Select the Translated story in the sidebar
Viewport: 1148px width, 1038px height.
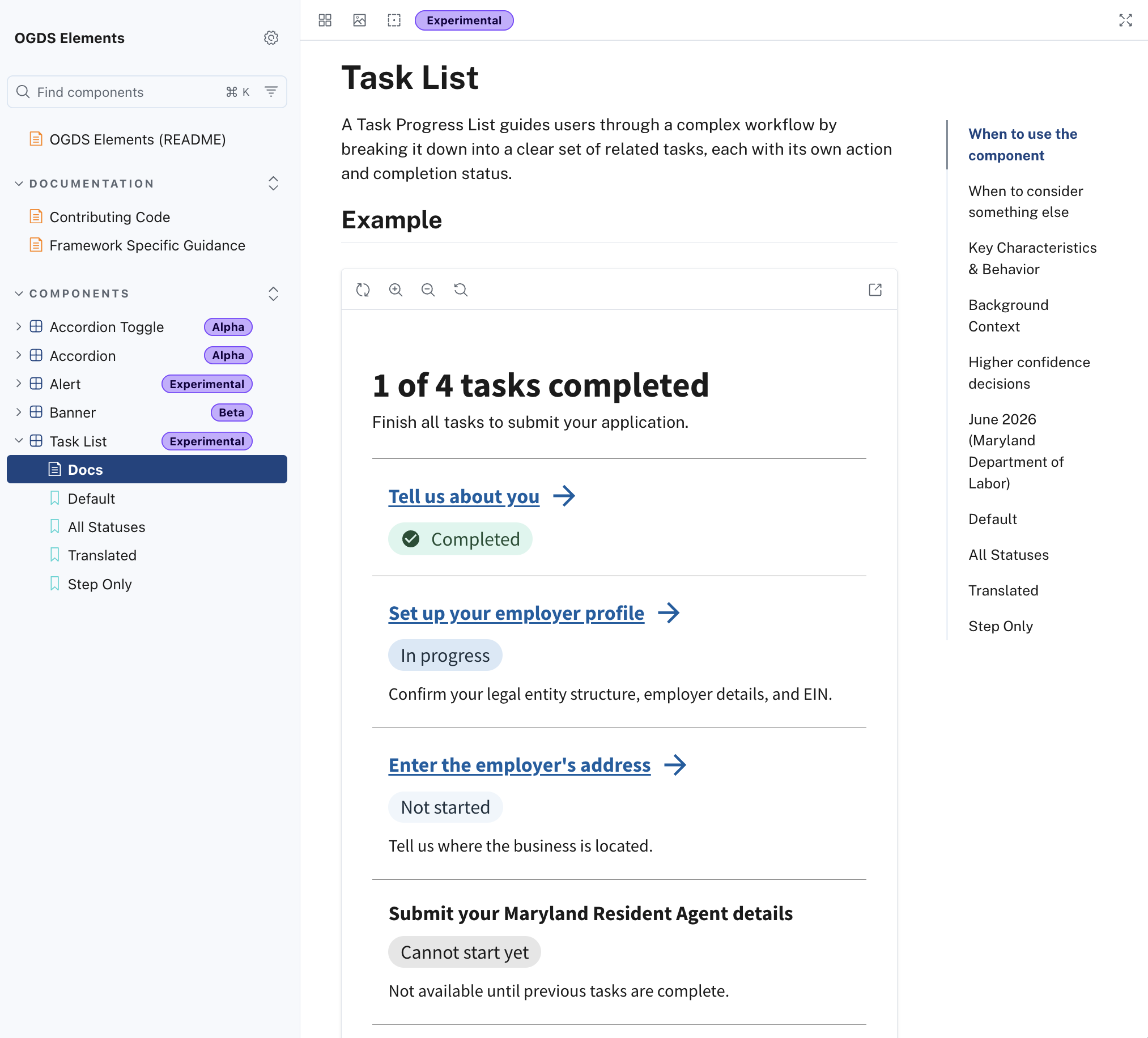pyautogui.click(x=102, y=555)
